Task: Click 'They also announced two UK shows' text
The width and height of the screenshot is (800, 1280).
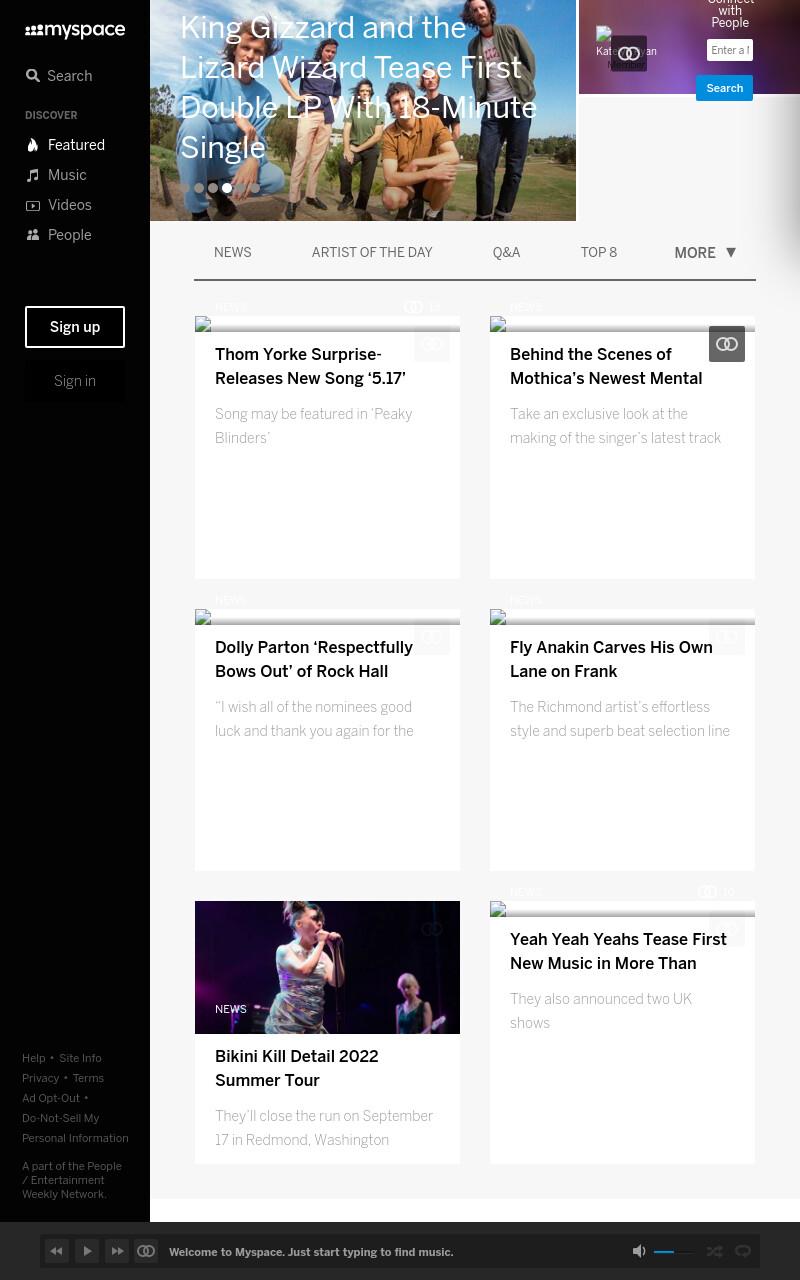Action: pyautogui.click(x=601, y=1011)
